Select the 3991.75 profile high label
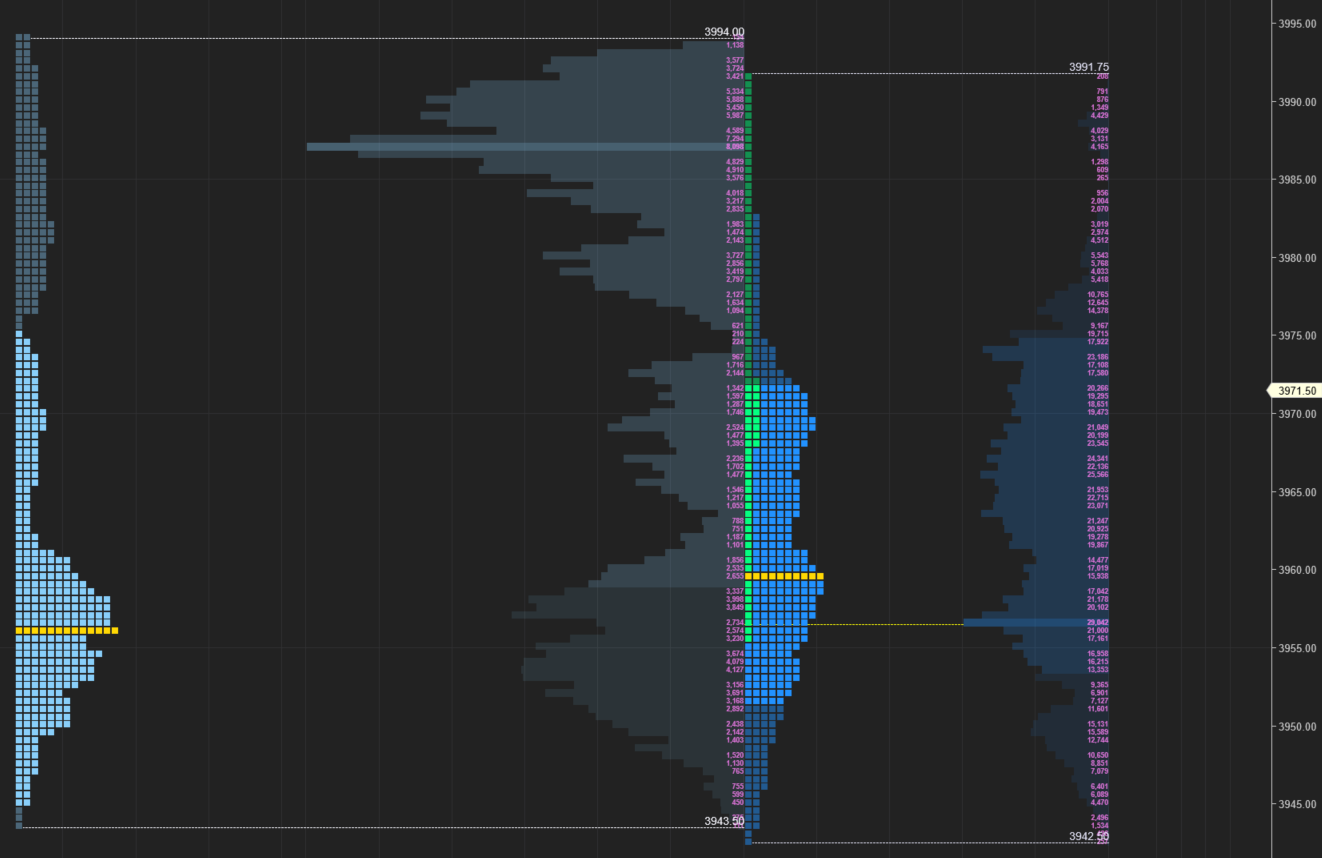 pyautogui.click(x=1089, y=67)
